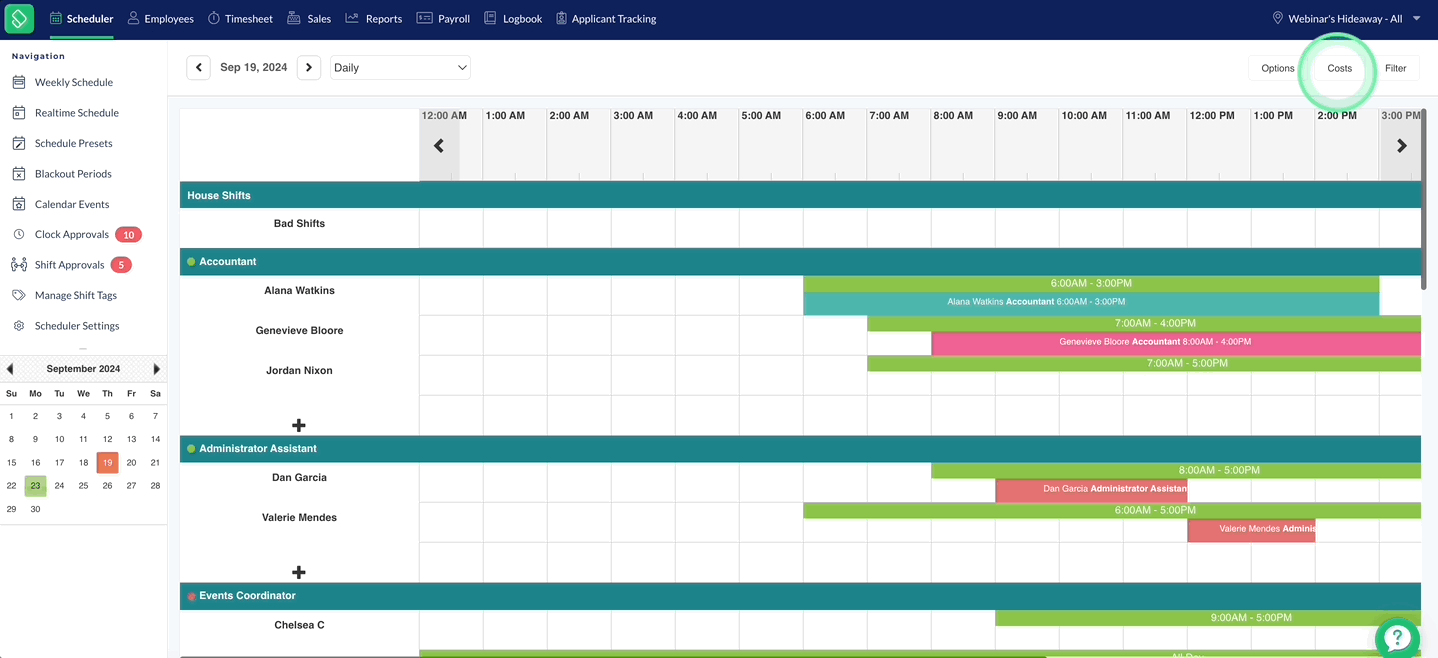This screenshot has height=658, width=1438.
Task: Click employee name Alana Watkins
Action: (x=299, y=291)
